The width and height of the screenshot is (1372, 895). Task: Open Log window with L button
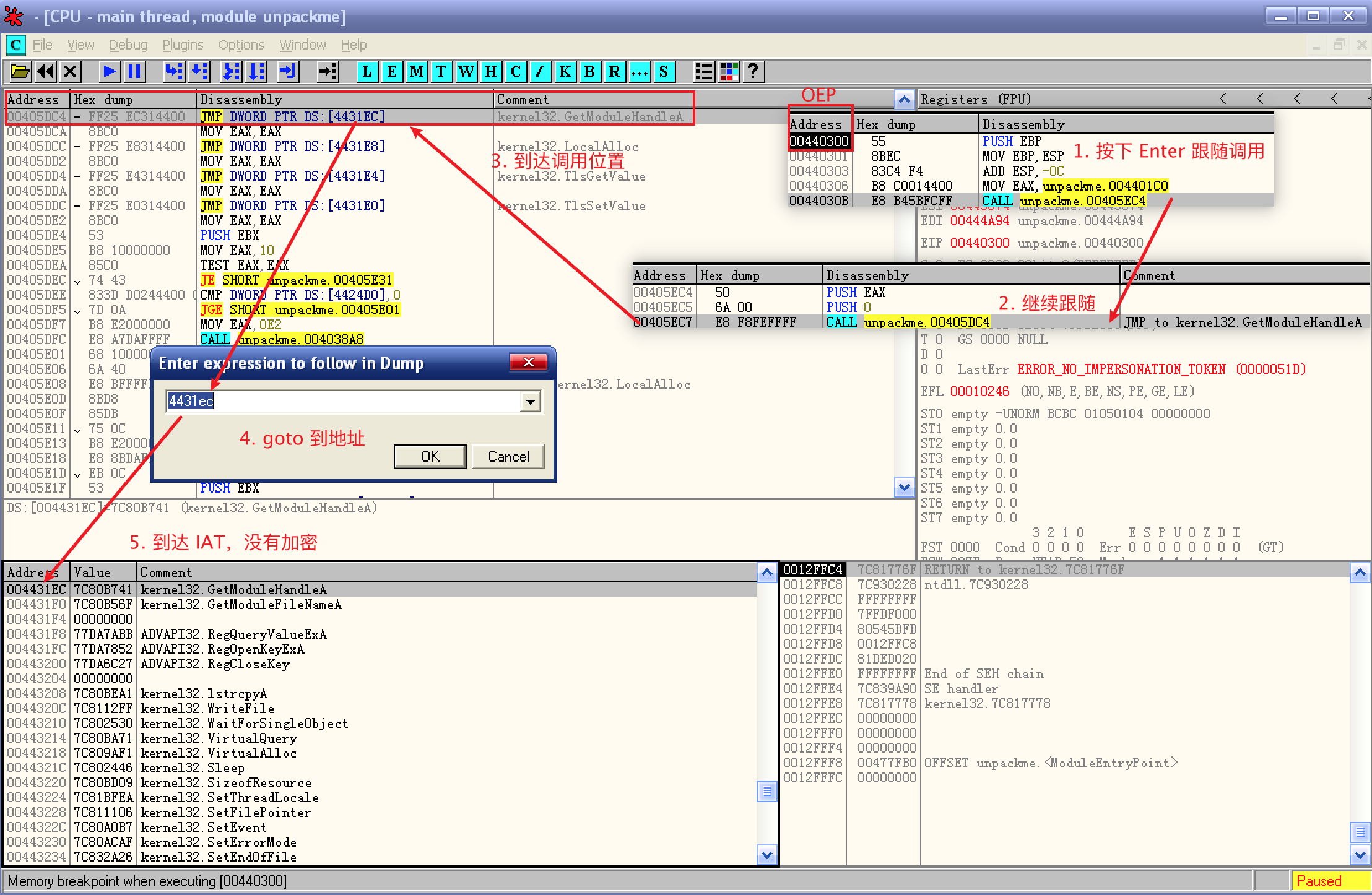(367, 72)
